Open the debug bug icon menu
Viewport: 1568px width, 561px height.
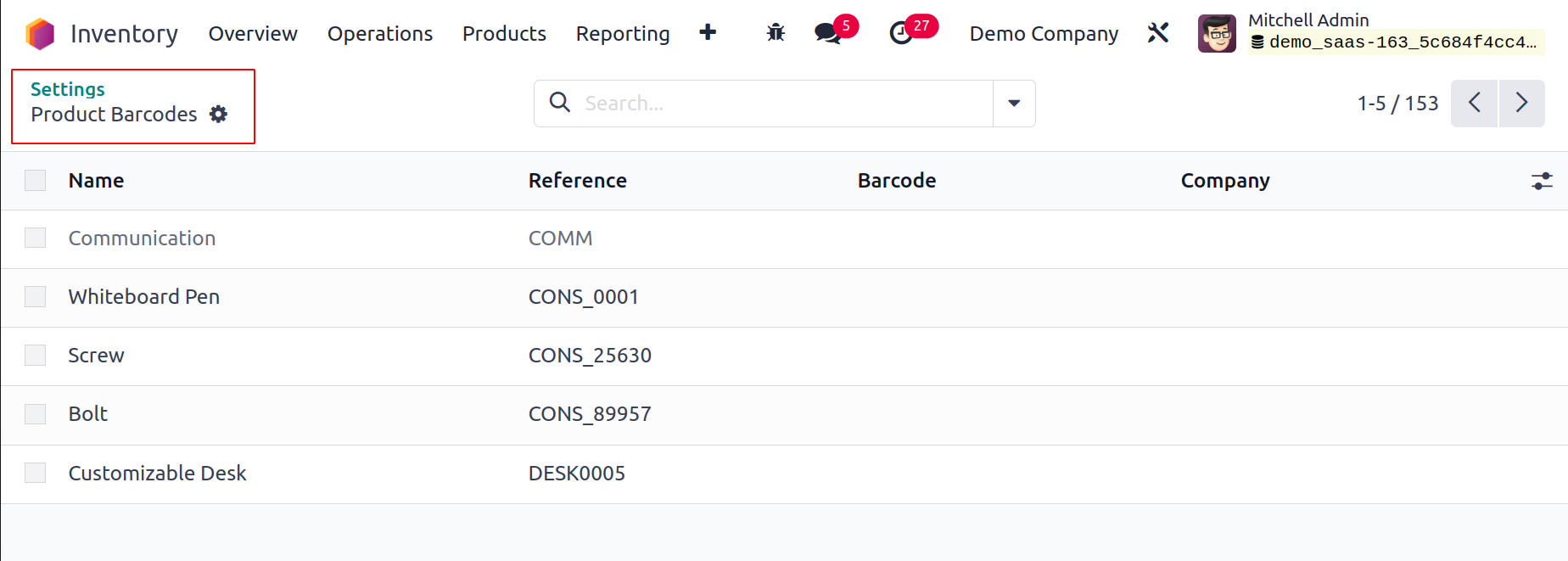pyautogui.click(x=776, y=33)
